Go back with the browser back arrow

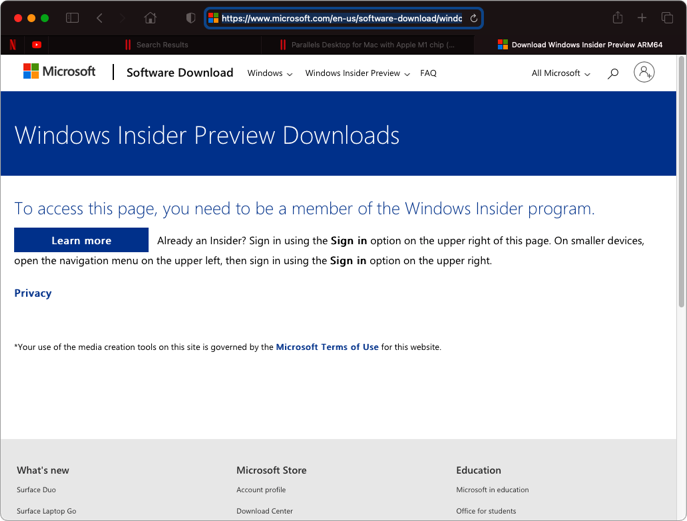pos(99,18)
